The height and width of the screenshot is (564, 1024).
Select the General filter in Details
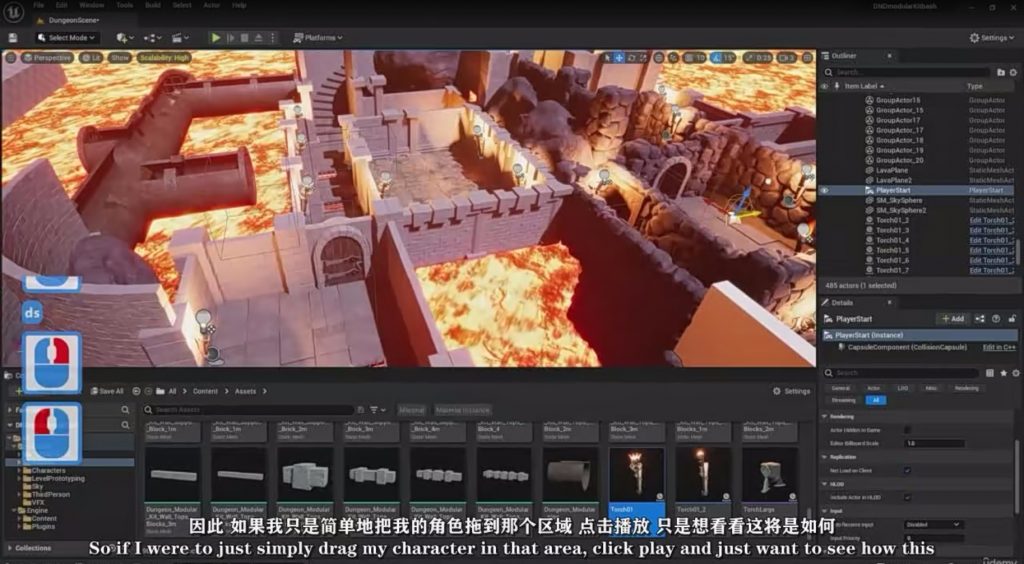(840, 388)
